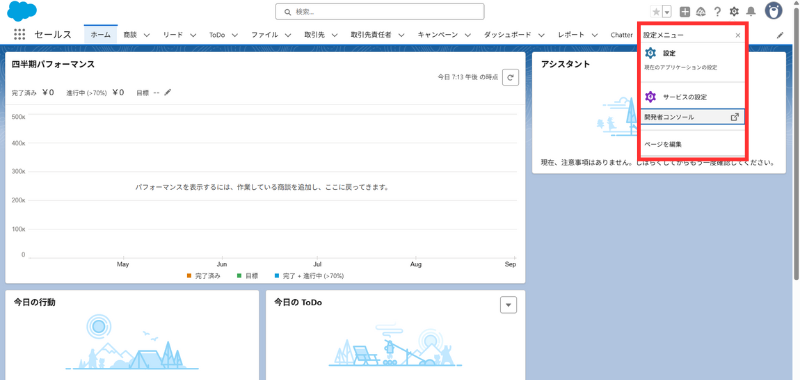Switch to the ホーム tab
The image size is (800, 380).
coord(101,35)
